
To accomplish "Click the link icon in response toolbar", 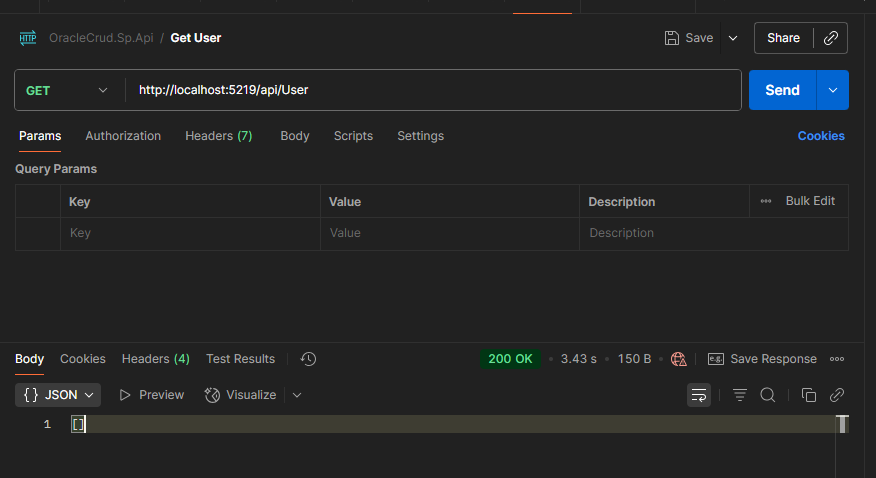I will (x=837, y=395).
